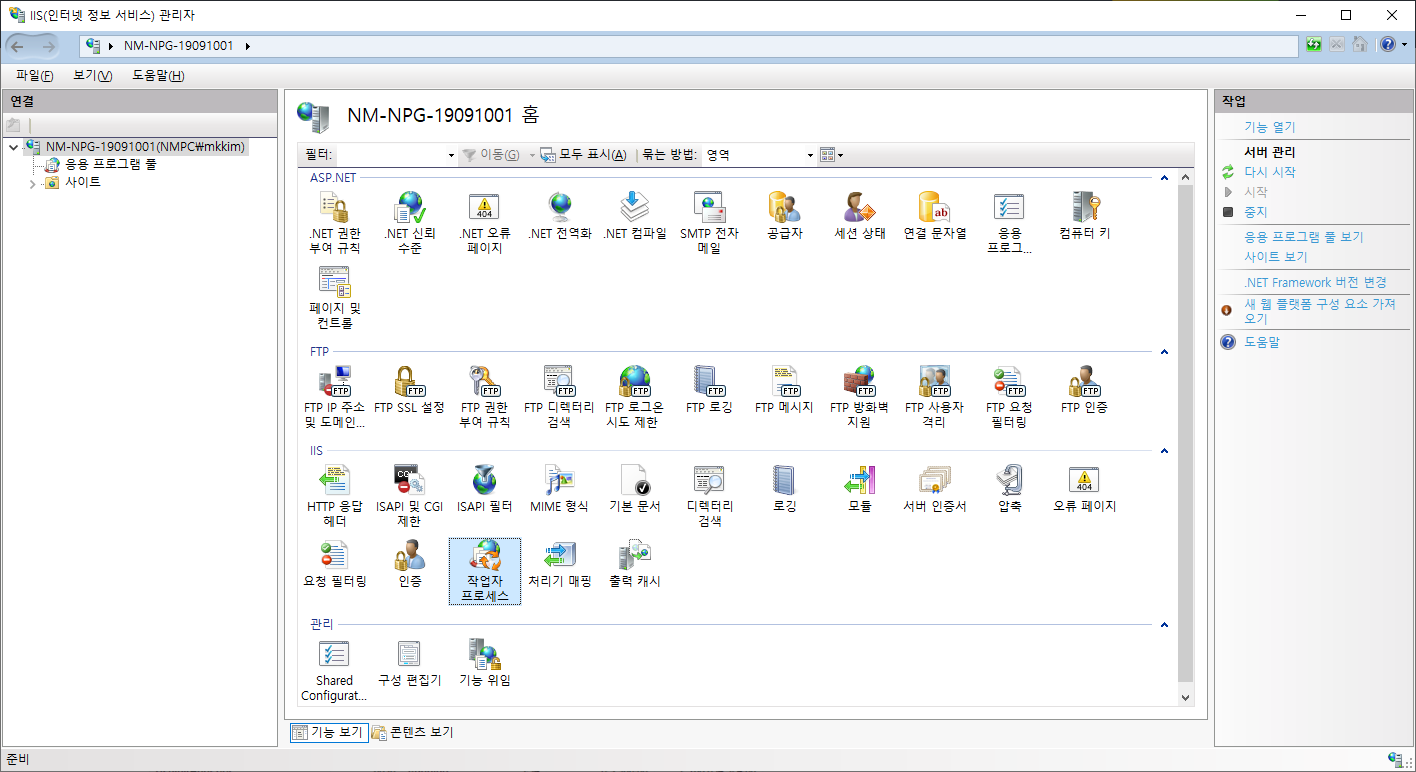Viewport: 1416px width, 772px height.
Task: Open FTP 로깅 icon
Action: click(x=709, y=391)
